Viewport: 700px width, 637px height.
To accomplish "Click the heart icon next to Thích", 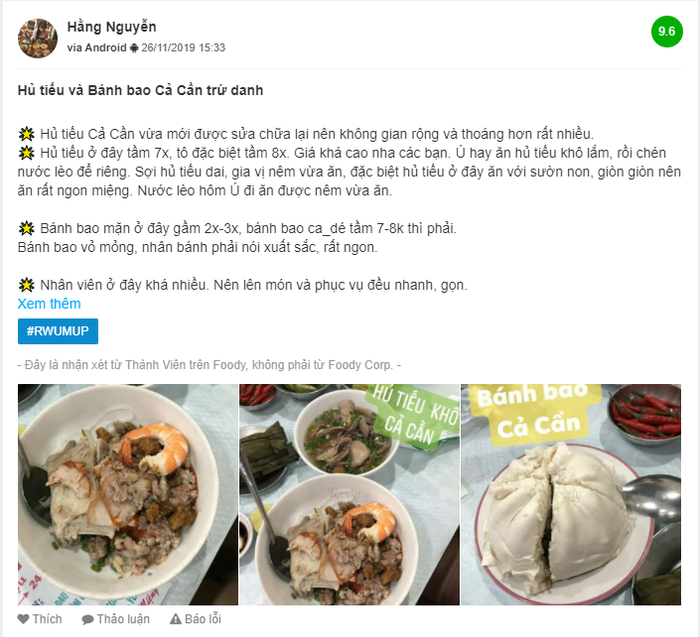I will [x=23, y=619].
